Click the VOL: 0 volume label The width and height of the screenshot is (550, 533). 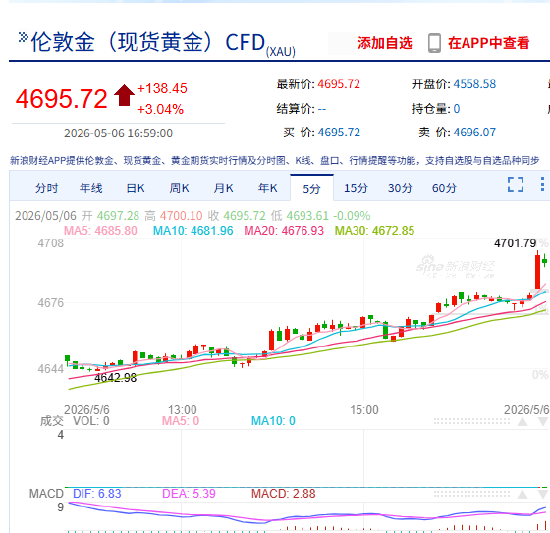click(91, 420)
